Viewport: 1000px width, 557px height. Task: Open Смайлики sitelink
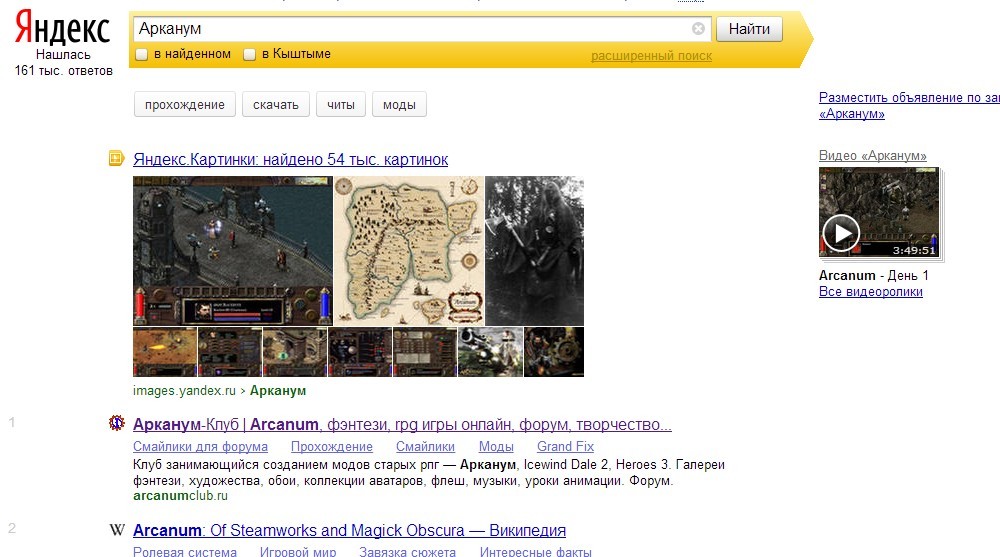point(425,447)
